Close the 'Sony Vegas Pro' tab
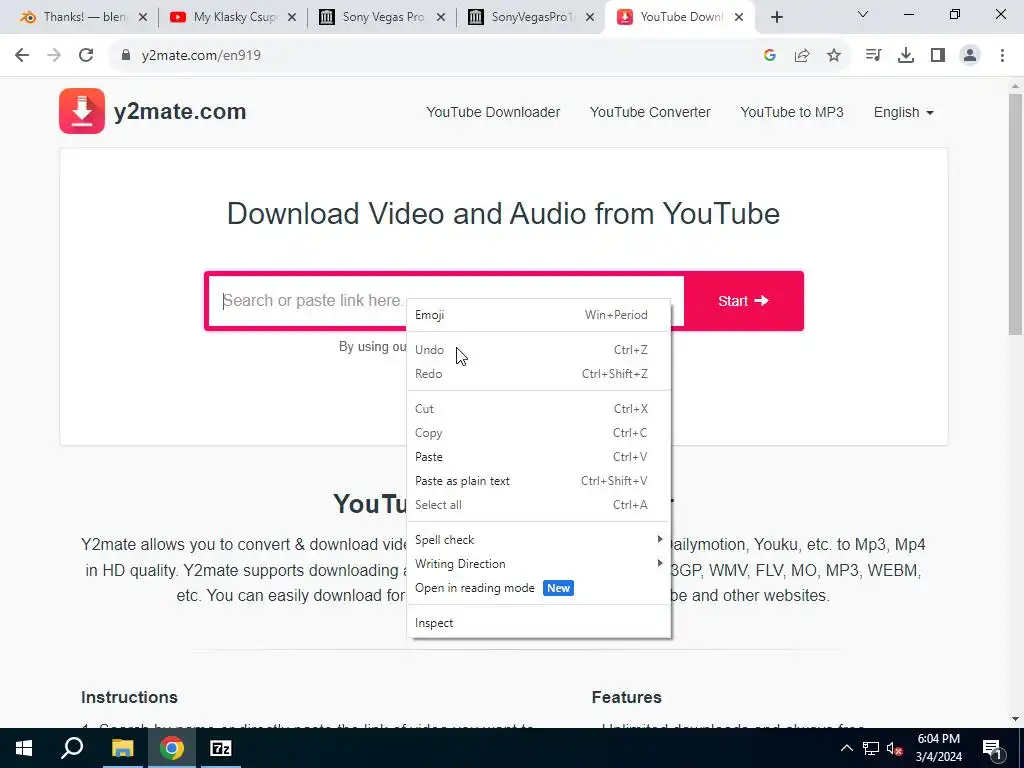 click(x=441, y=18)
